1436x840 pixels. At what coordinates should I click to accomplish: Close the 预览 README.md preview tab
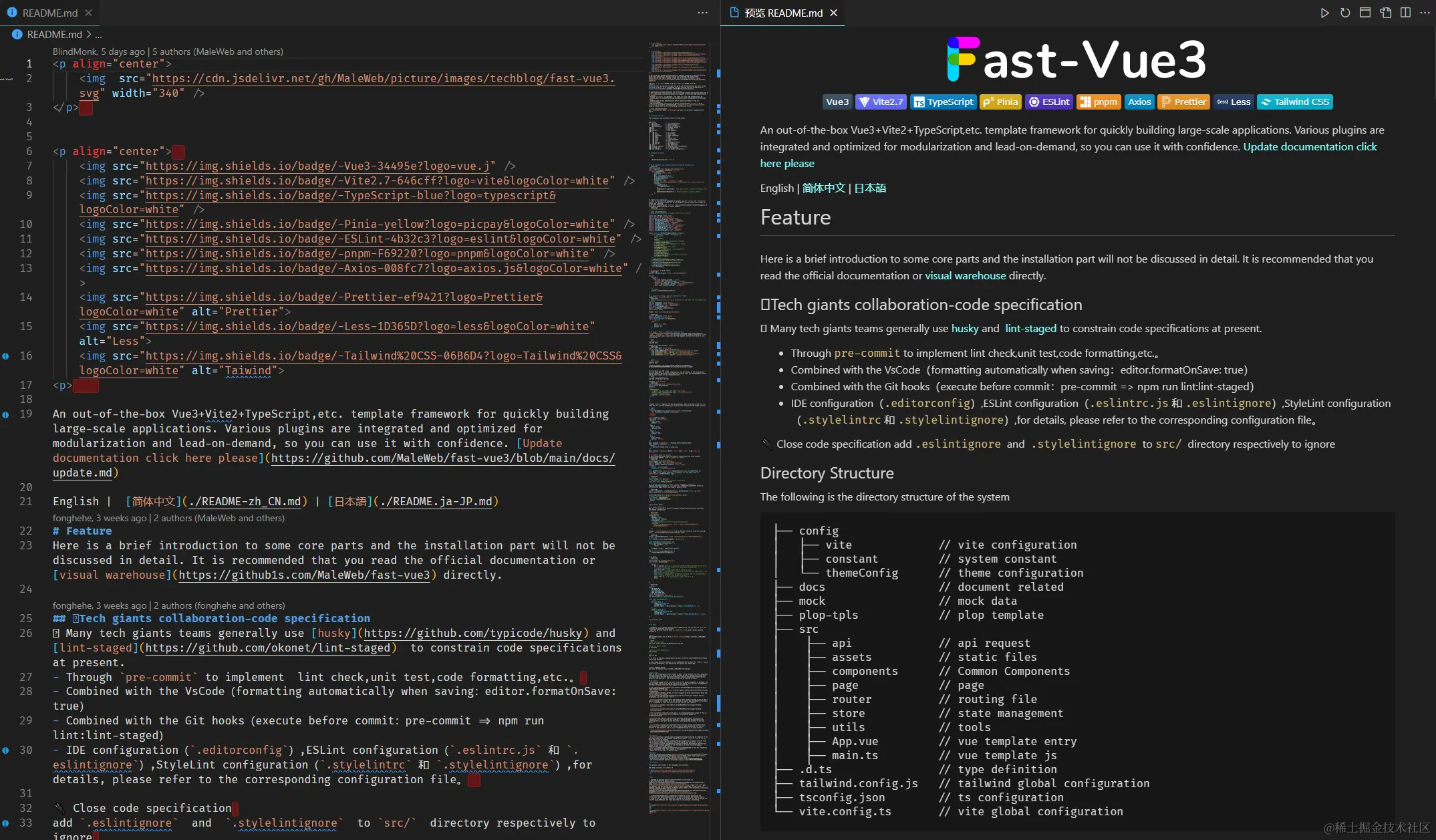coord(833,13)
